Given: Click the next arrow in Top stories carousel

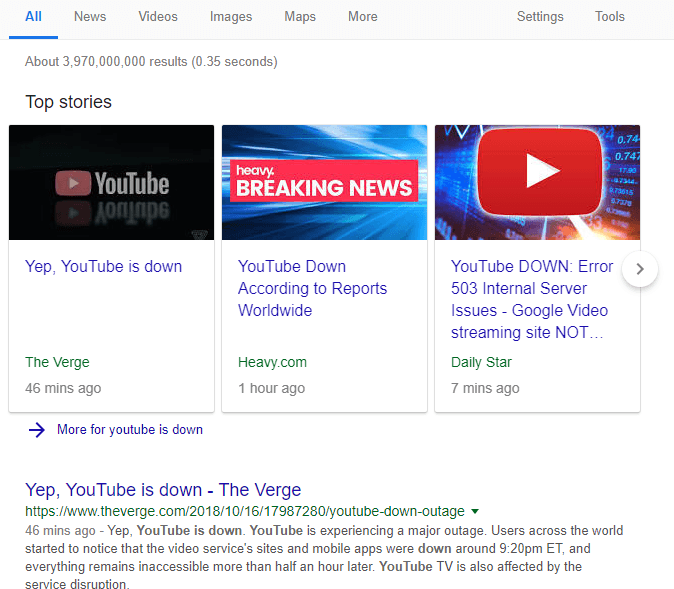Looking at the screenshot, I should [640, 269].
